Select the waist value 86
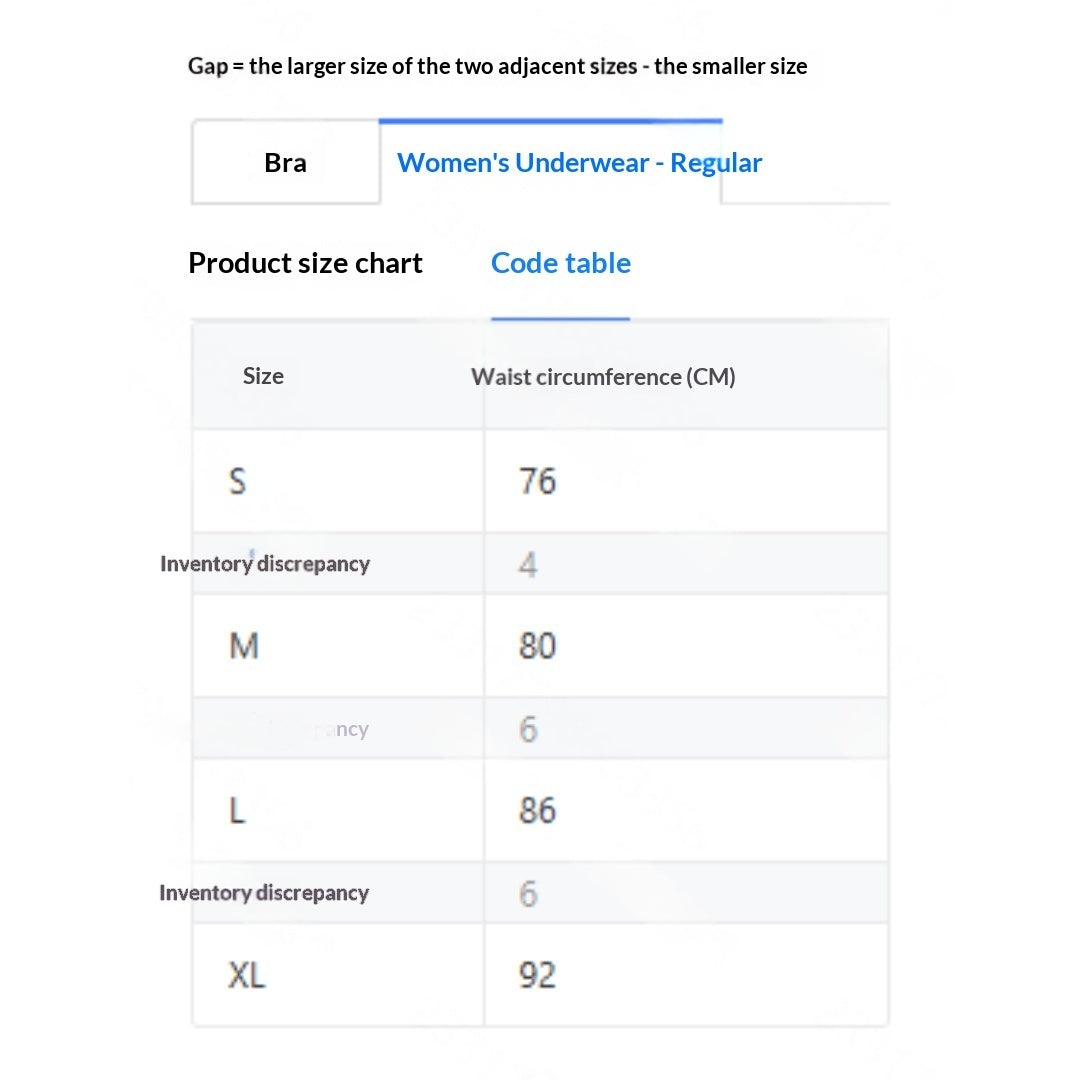The height and width of the screenshot is (1080, 1080). (x=537, y=811)
